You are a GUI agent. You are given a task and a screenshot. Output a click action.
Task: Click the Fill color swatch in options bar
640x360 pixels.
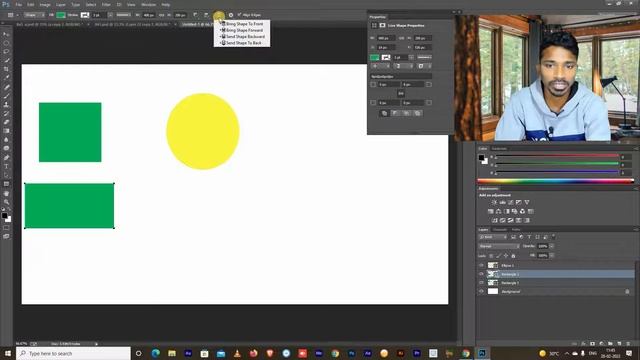point(61,15)
